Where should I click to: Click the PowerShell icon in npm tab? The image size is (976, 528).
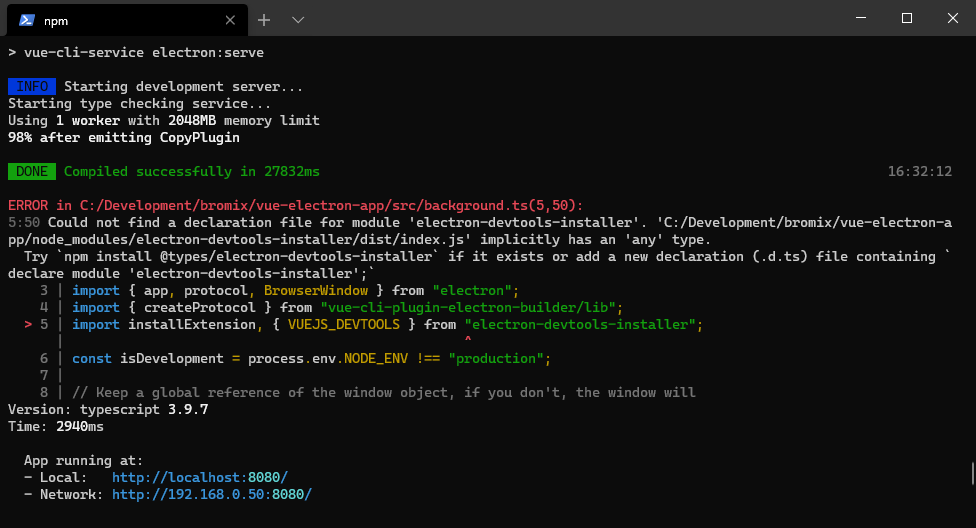point(27,20)
